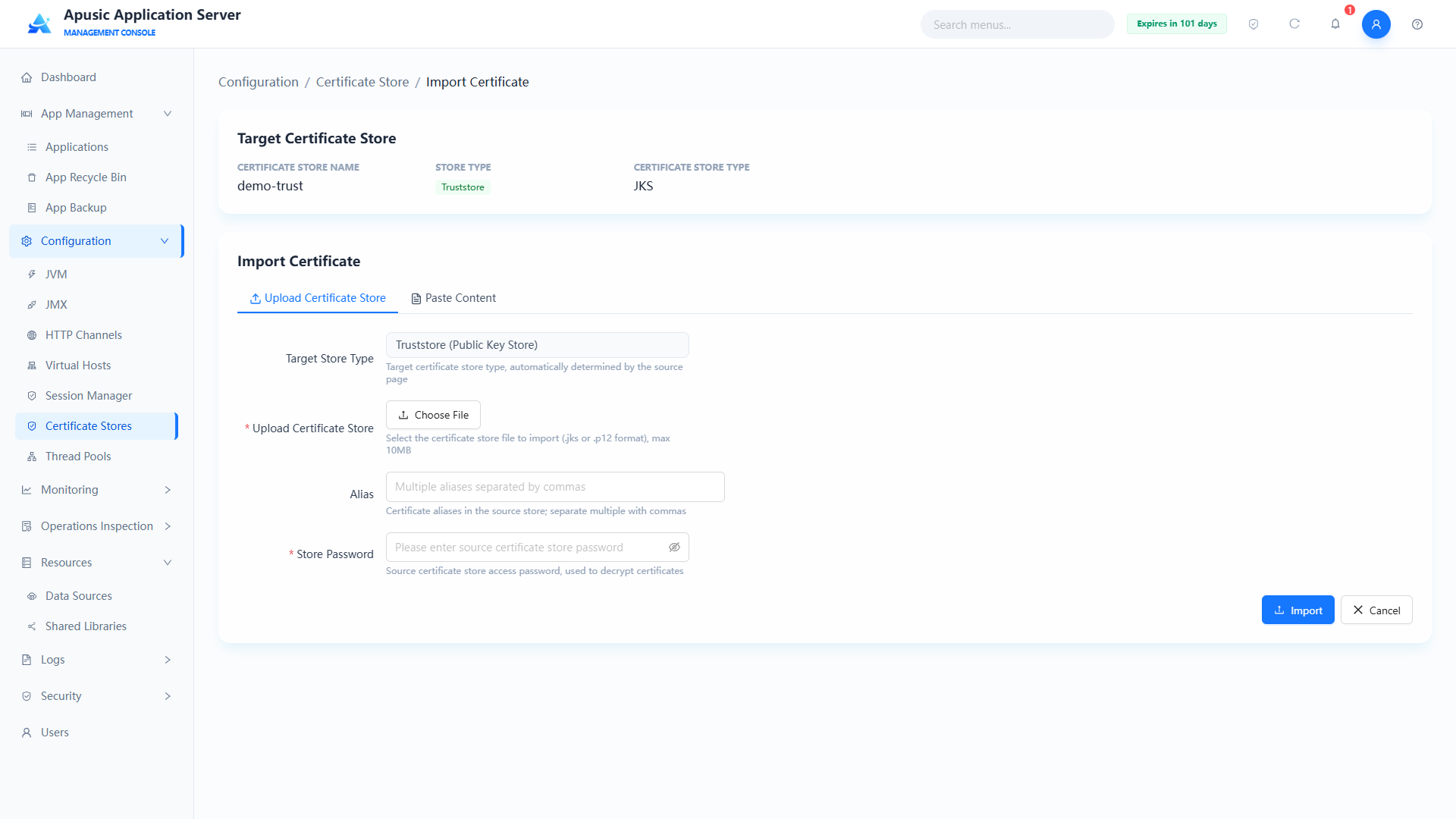Go to Configuration breadcrumb link
Viewport: 1456px width, 819px height.
coord(259,82)
